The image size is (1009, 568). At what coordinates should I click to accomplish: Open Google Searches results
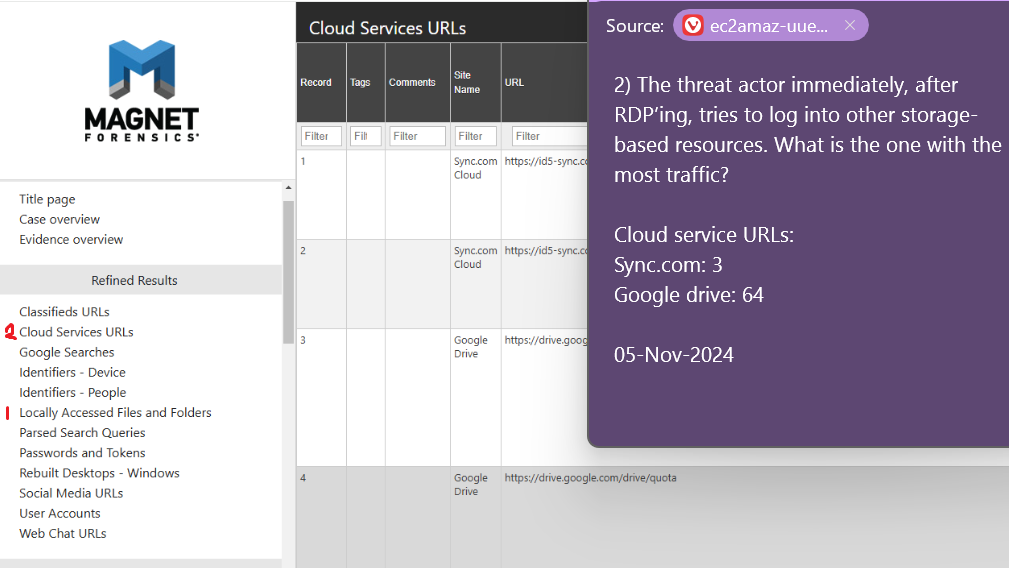tap(66, 352)
